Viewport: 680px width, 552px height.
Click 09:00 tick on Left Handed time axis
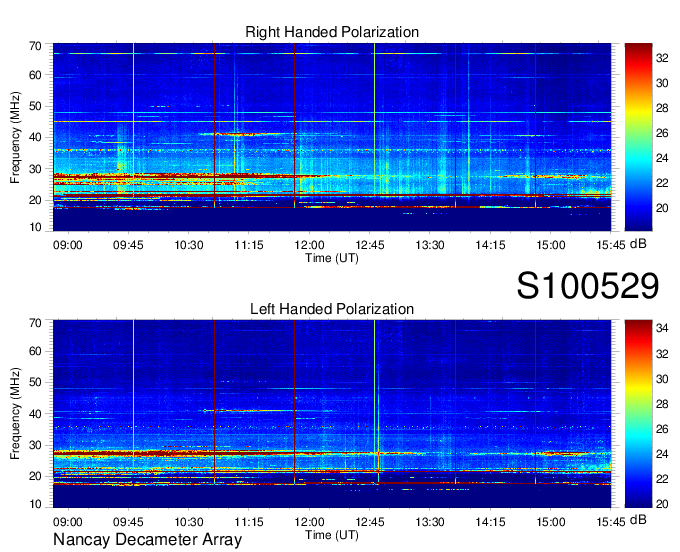point(68,522)
